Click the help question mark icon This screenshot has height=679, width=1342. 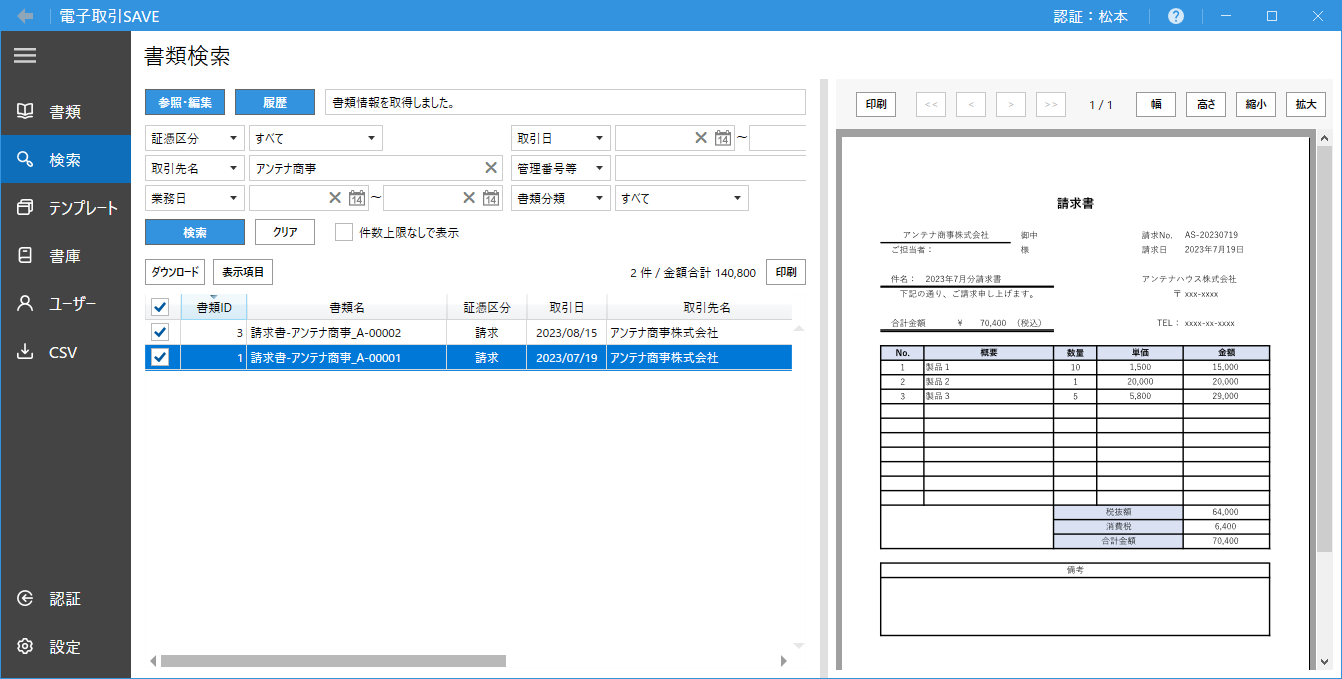[1175, 16]
